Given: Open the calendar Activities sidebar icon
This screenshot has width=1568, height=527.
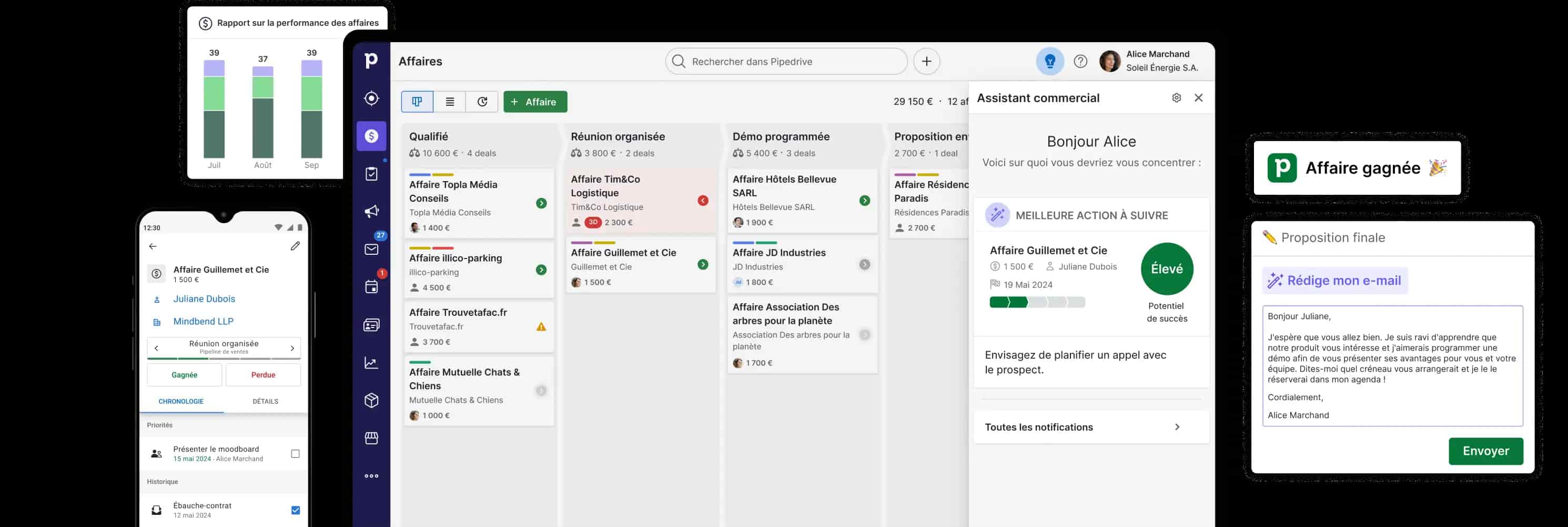Looking at the screenshot, I should pos(371,287).
